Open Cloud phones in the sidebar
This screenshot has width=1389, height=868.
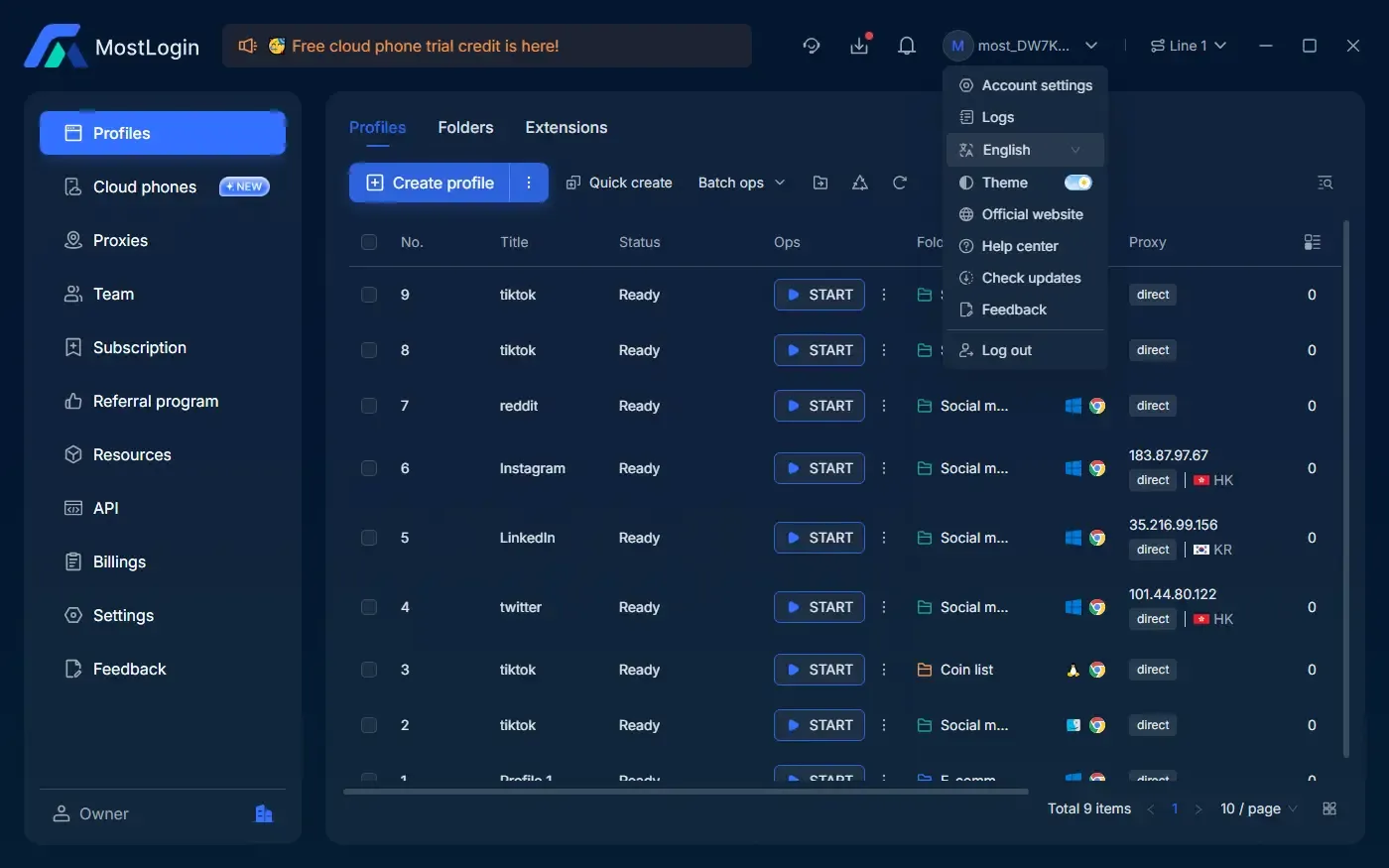click(145, 186)
